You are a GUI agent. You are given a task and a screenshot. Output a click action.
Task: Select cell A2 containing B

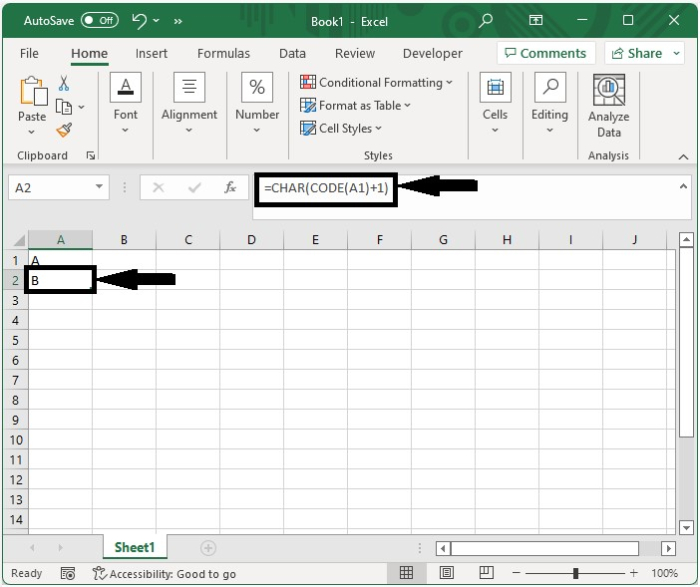pyautogui.click(x=60, y=280)
